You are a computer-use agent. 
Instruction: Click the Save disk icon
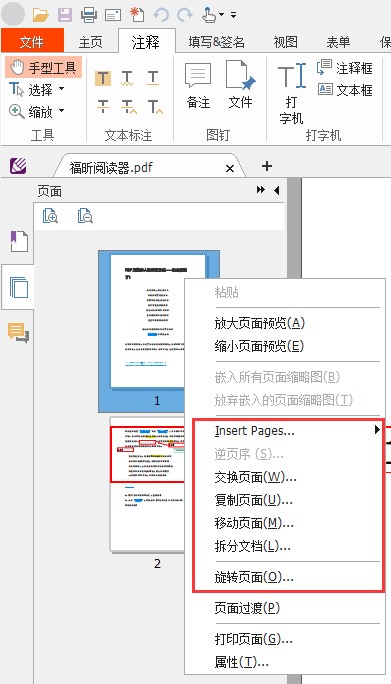[x=65, y=15]
